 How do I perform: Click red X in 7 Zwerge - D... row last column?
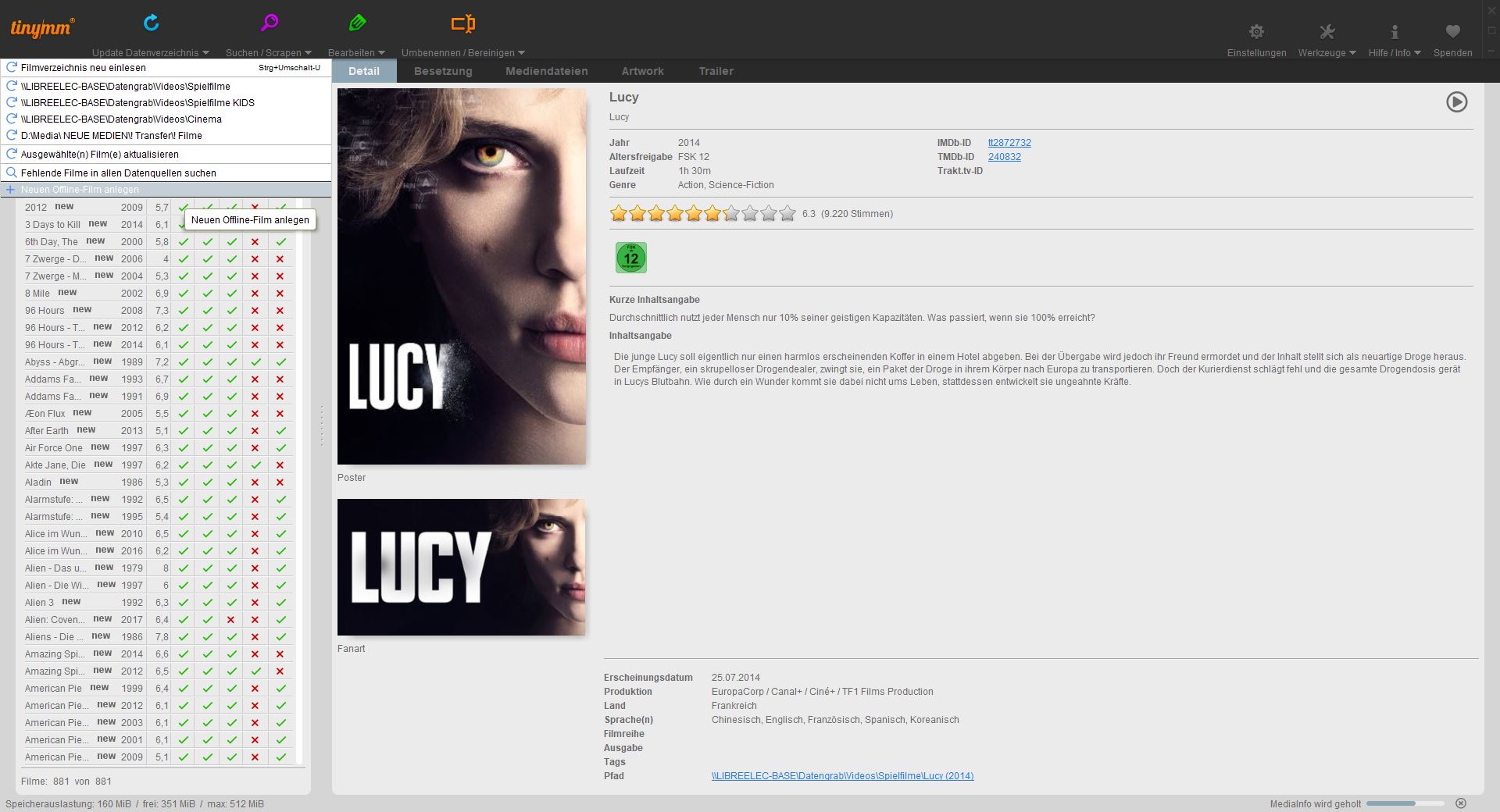click(x=280, y=258)
